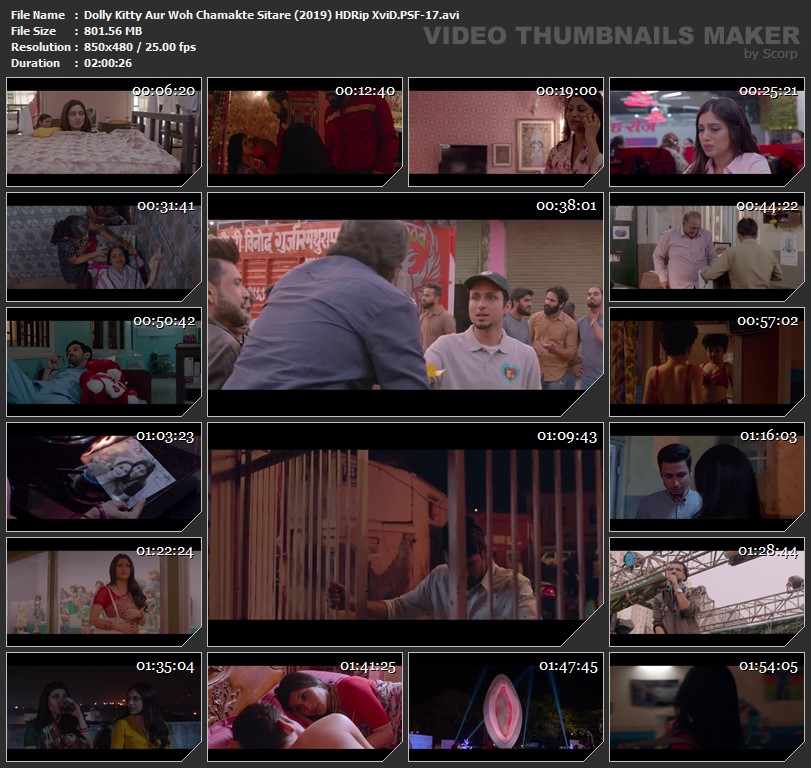Viewport: 811px width, 768px height.
Task: Click the file size value 801.56 MB
Action: pos(113,31)
